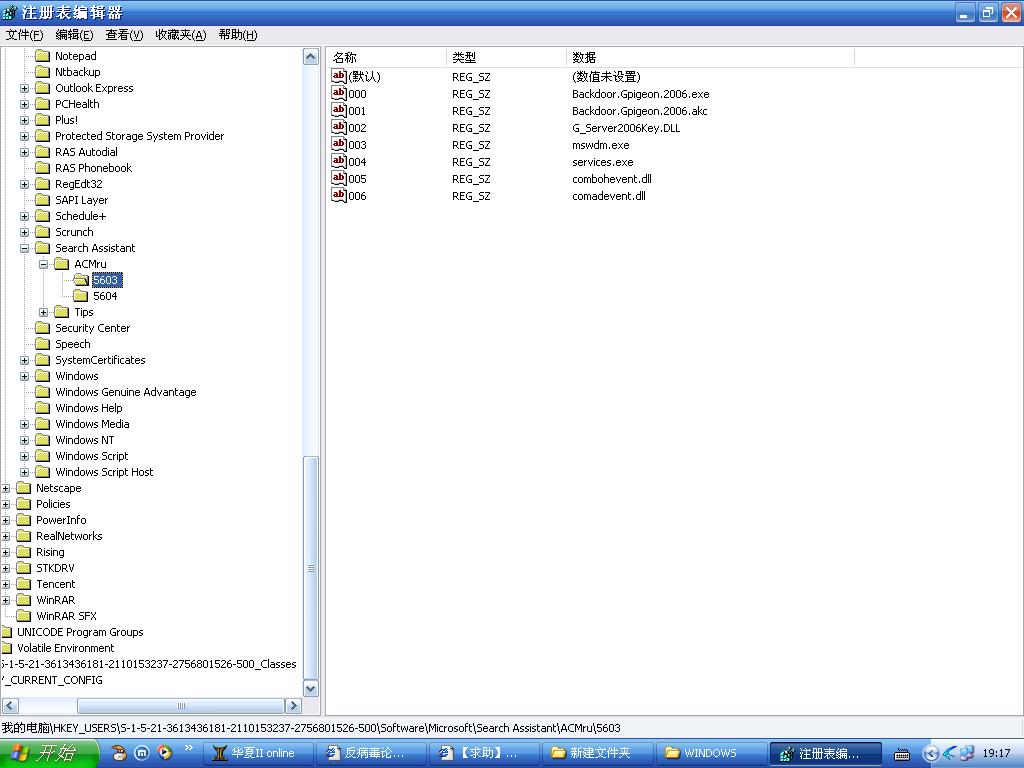Select G_Server2006Key.DLL data cell
1024x768 pixels.
pyautogui.click(x=626, y=128)
